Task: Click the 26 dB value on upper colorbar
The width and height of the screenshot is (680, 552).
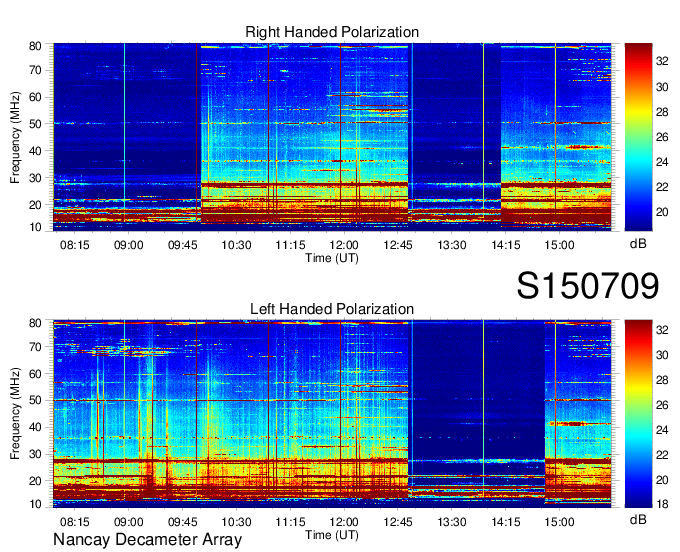Action: coord(662,137)
